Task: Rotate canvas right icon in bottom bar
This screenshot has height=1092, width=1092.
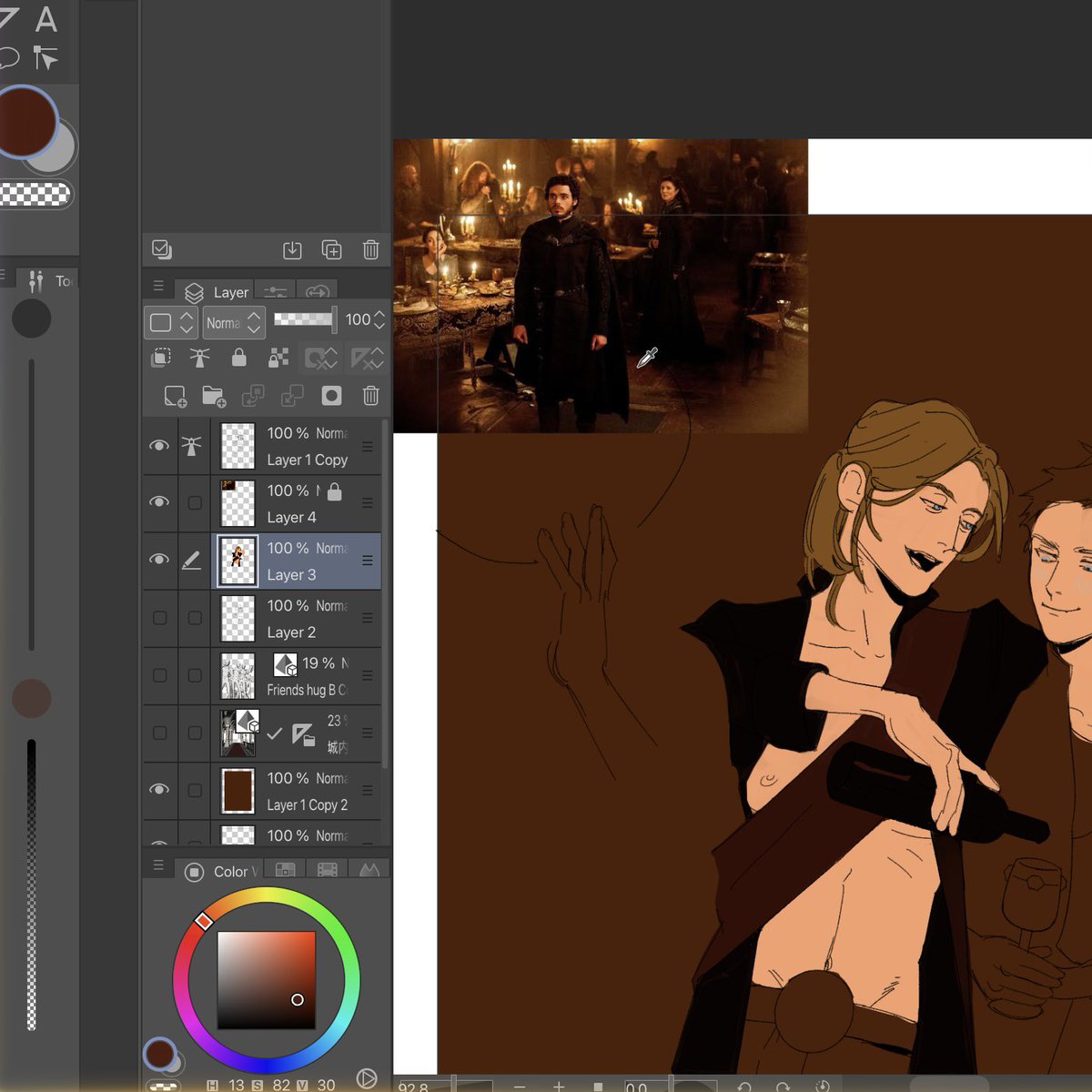Action: click(x=783, y=1086)
